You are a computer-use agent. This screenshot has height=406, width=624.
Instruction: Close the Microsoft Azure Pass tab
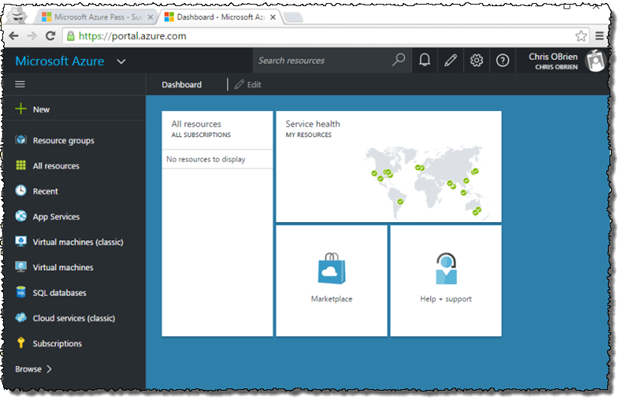[150, 17]
